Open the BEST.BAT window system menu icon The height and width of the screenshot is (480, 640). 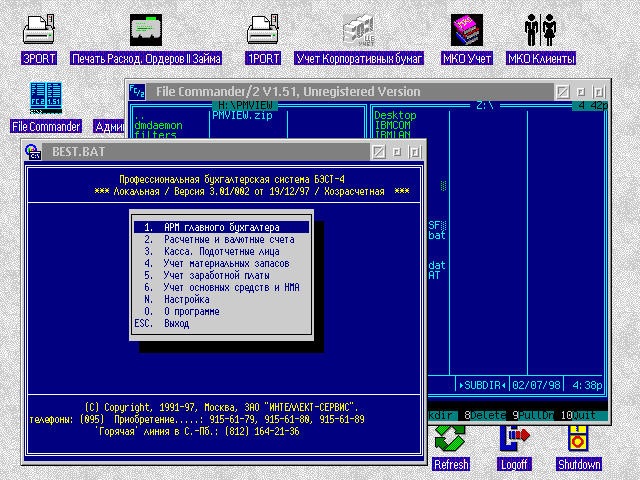point(33,152)
